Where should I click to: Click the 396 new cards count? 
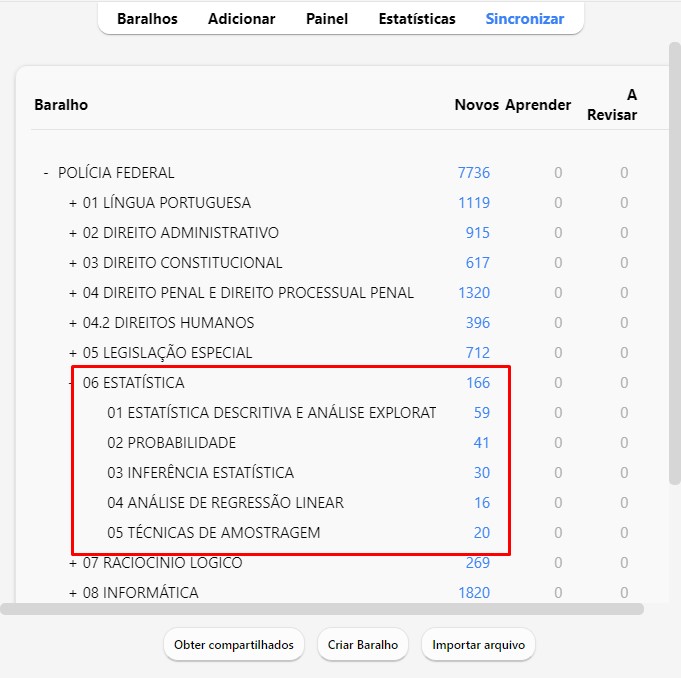[478, 323]
